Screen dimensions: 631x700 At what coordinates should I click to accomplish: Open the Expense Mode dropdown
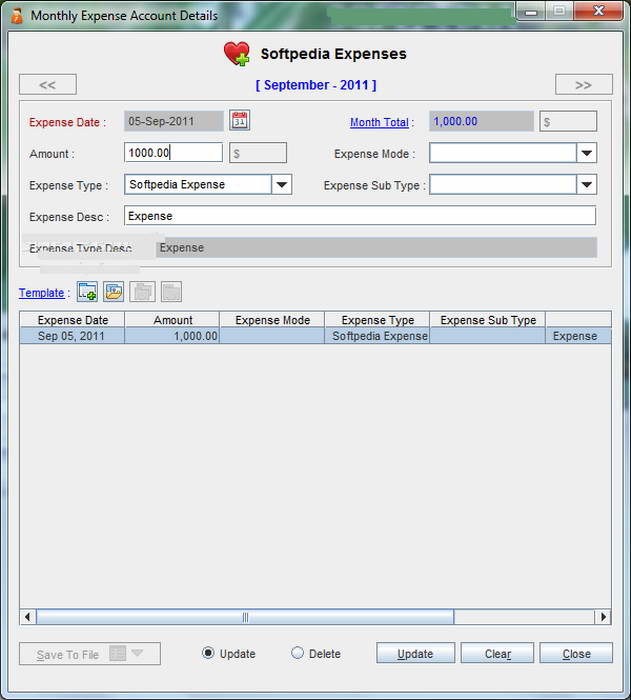pyautogui.click(x=586, y=153)
